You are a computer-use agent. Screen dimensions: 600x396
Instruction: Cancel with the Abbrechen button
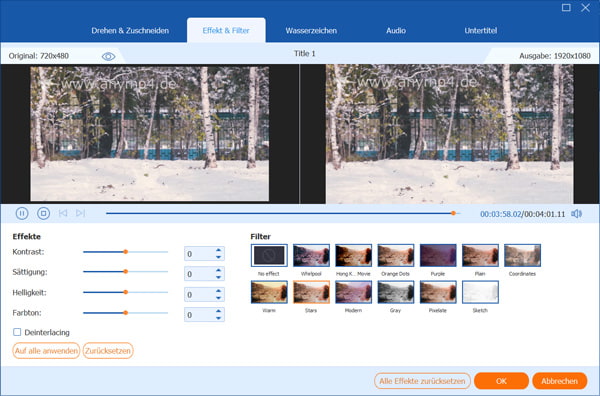tap(559, 381)
